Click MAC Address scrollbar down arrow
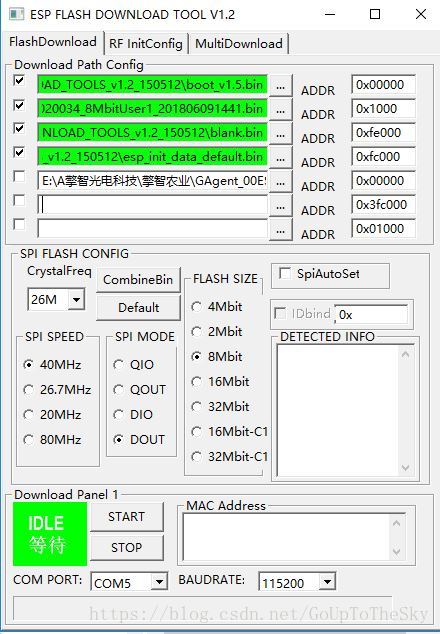Image resolution: width=440 pixels, height=634 pixels. pyautogui.click(x=397, y=552)
